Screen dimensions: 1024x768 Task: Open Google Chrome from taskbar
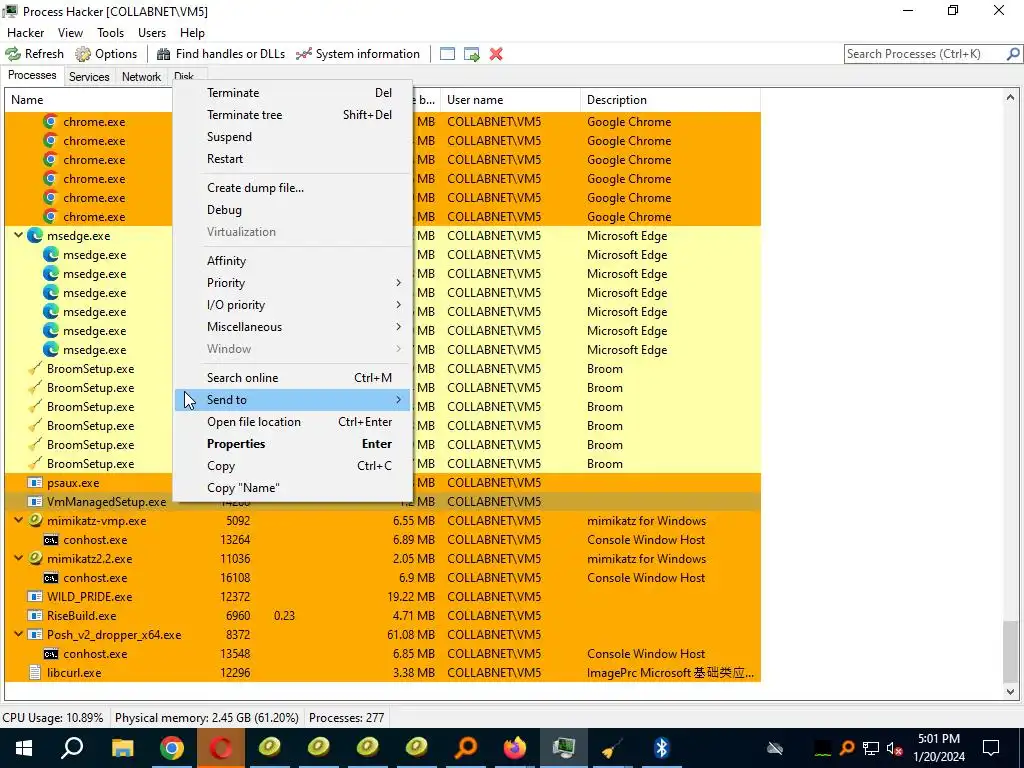(x=171, y=748)
